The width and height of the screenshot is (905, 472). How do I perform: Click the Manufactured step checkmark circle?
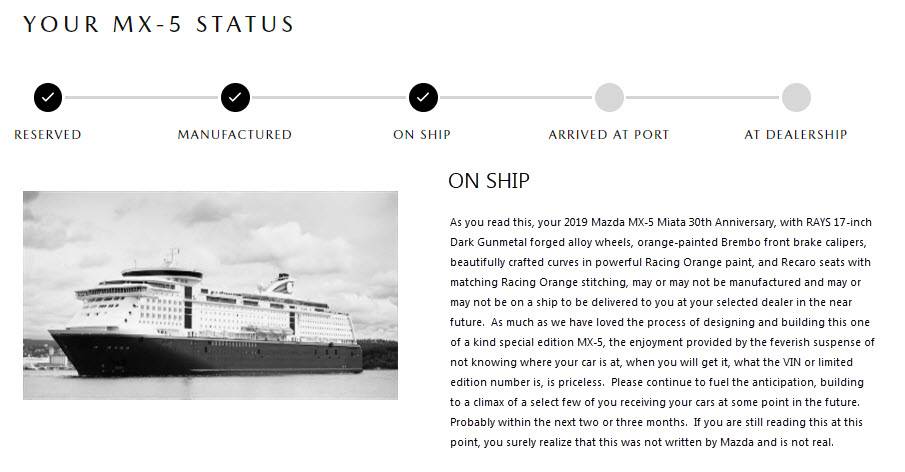point(235,98)
